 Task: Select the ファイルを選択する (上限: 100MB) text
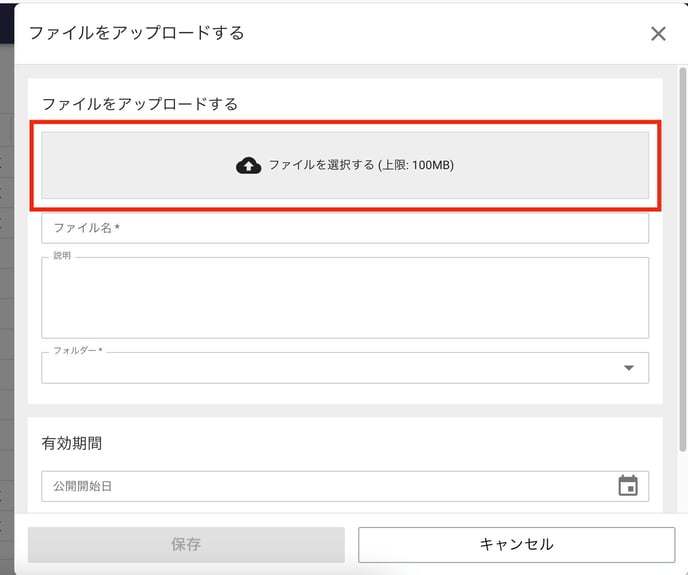361,165
